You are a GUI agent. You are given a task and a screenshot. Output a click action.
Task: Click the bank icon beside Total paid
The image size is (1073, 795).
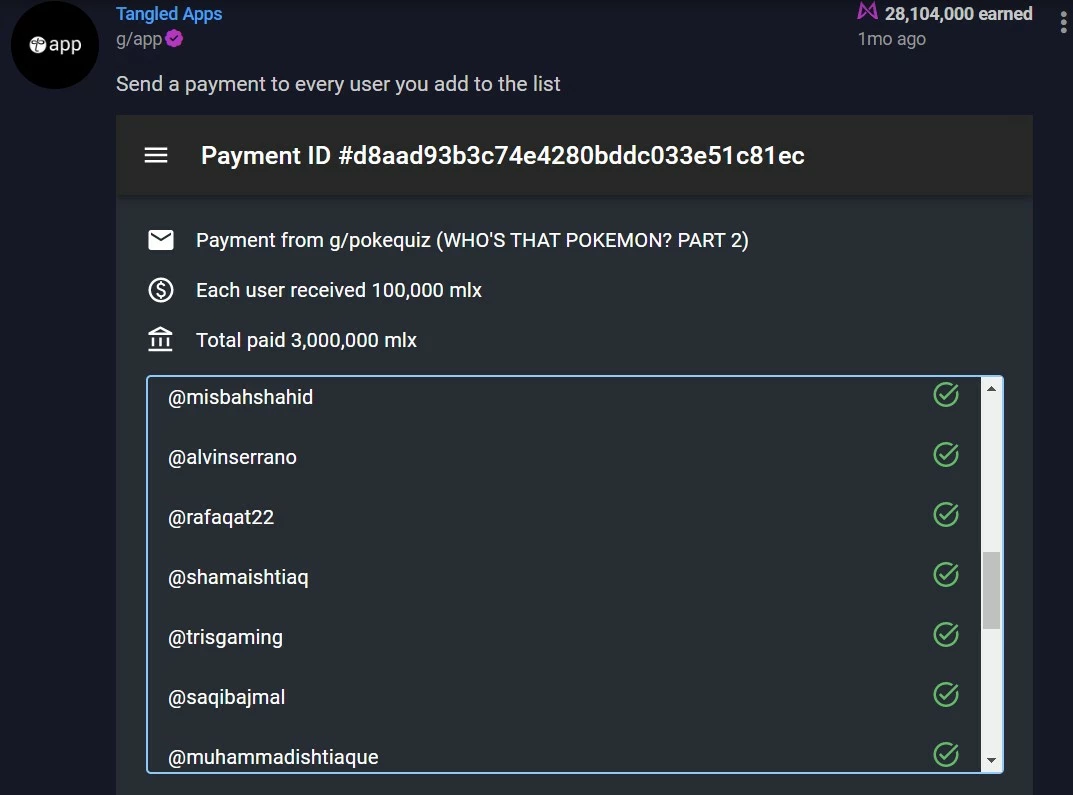(161, 339)
